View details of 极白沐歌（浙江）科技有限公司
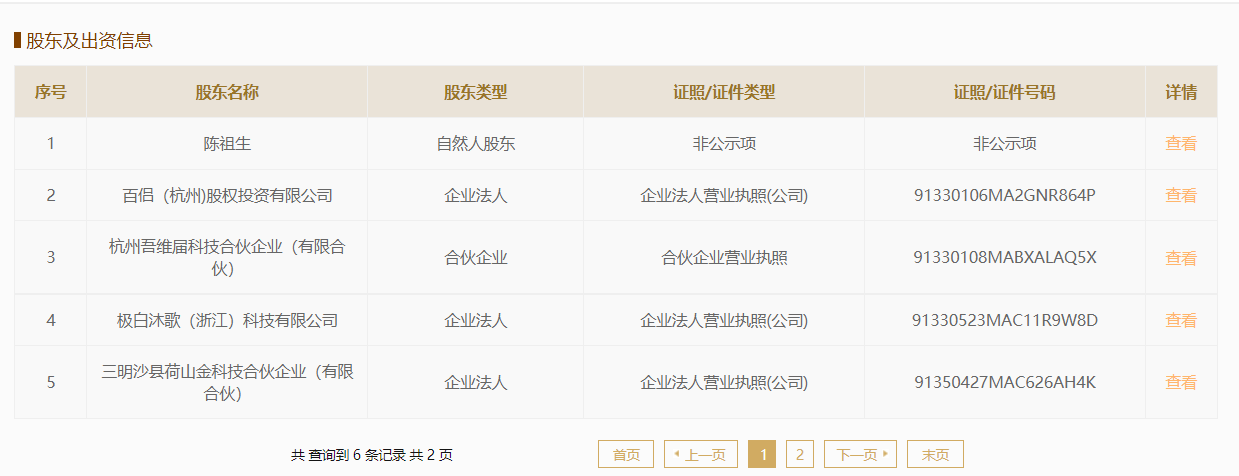 [x=1180, y=320]
